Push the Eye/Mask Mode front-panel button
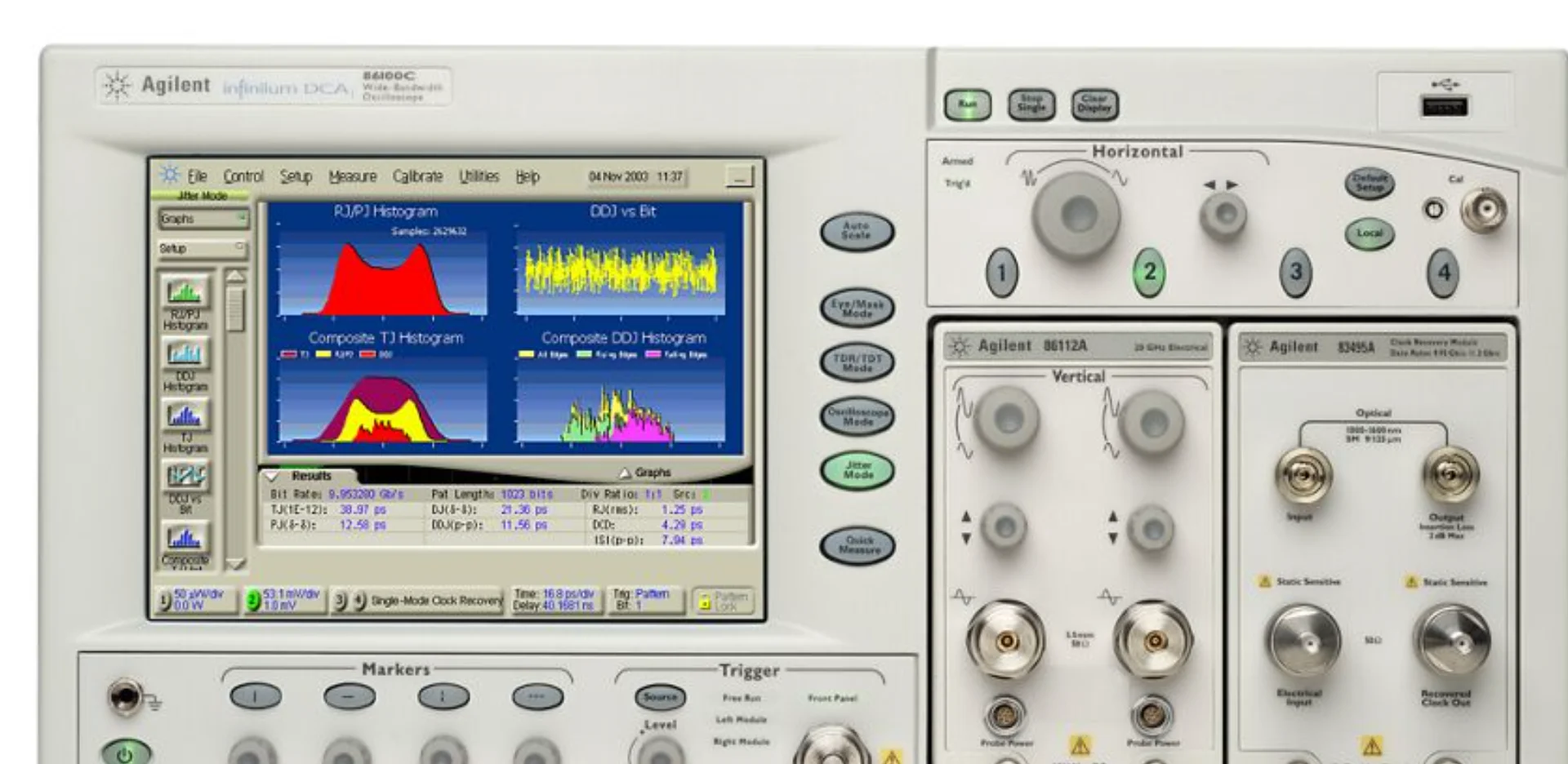Image resolution: width=1568 pixels, height=764 pixels. (857, 308)
